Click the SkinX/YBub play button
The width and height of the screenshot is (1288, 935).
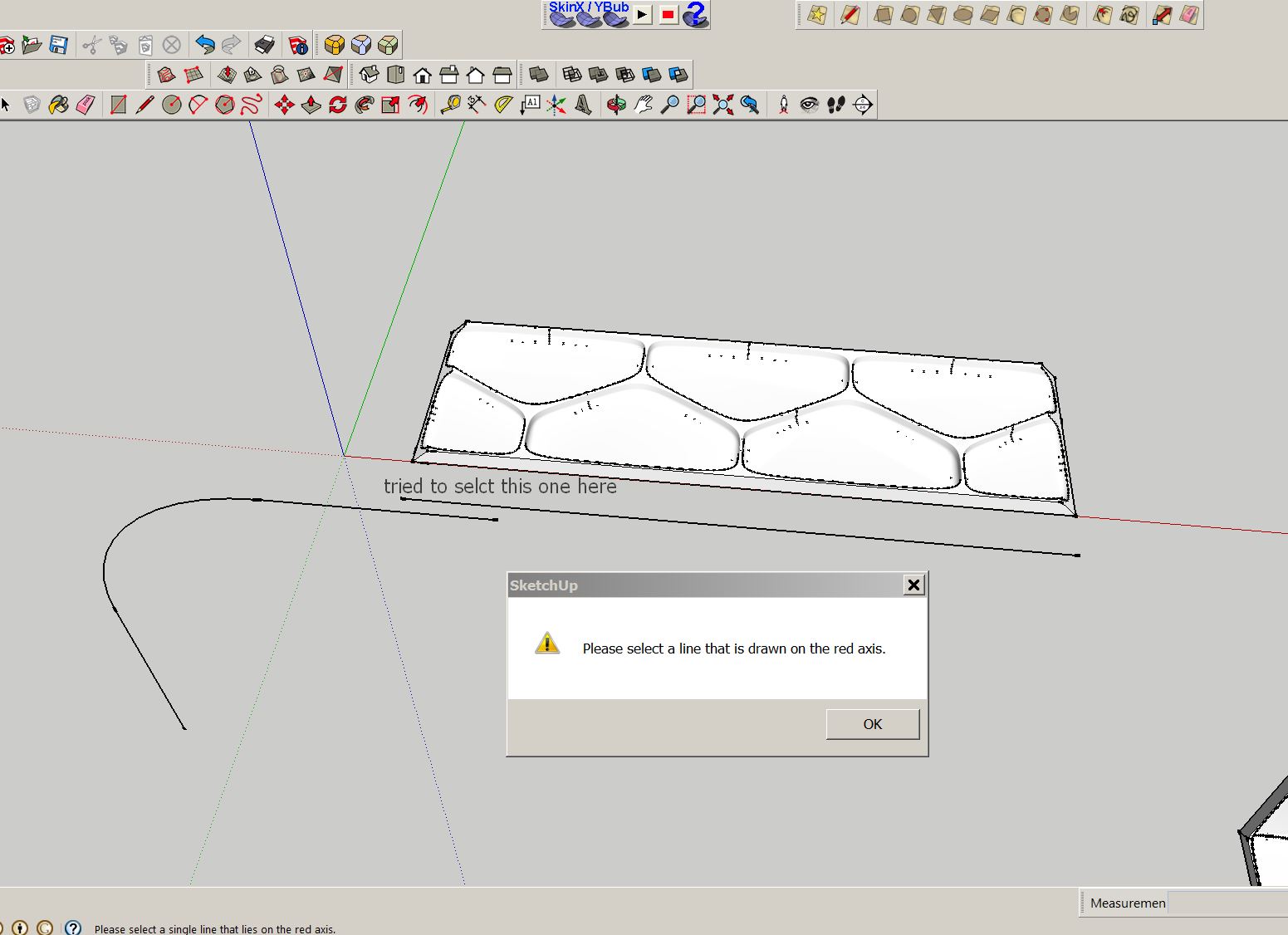(x=642, y=14)
